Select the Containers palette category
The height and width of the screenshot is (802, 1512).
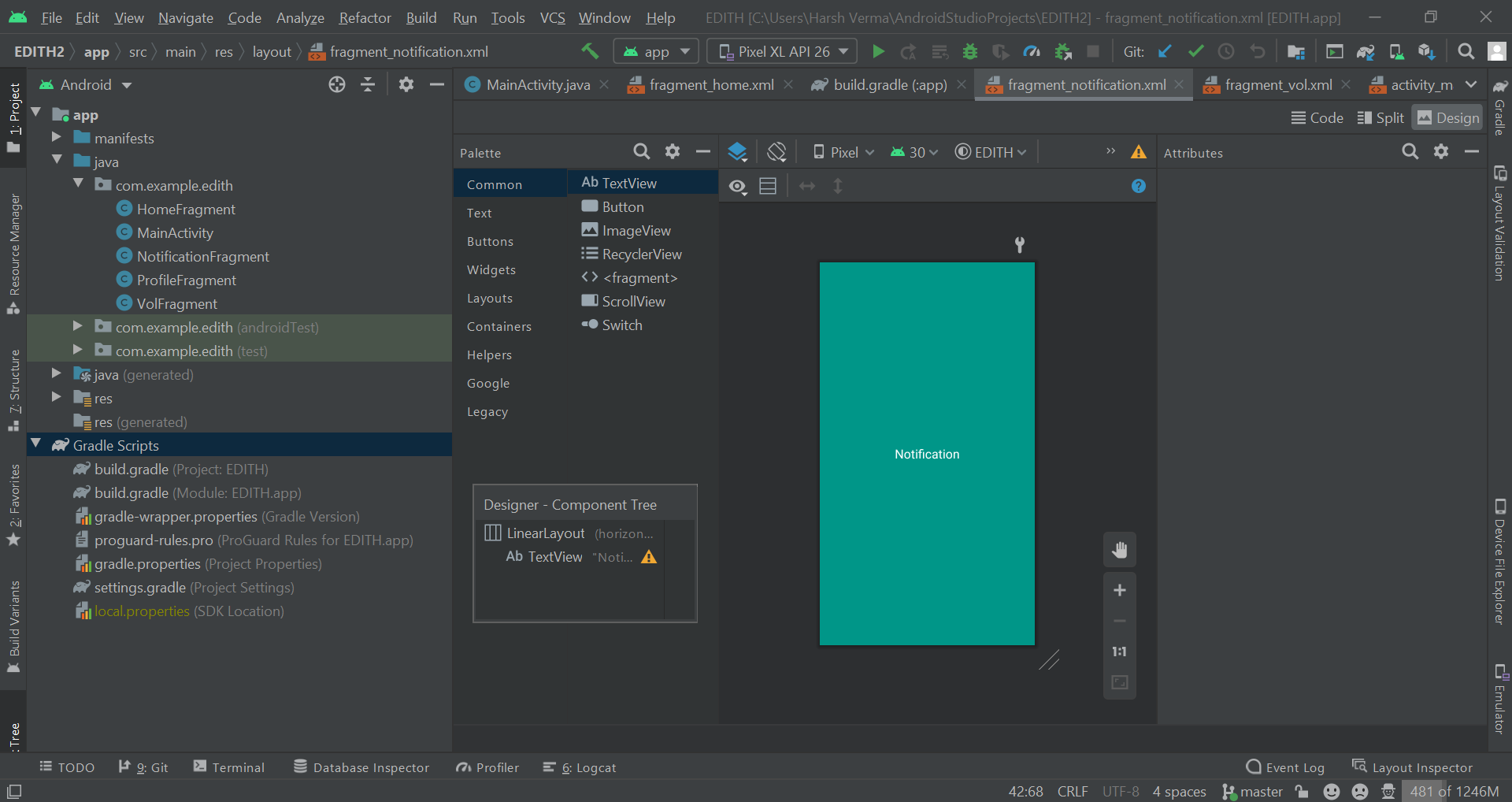498,327
